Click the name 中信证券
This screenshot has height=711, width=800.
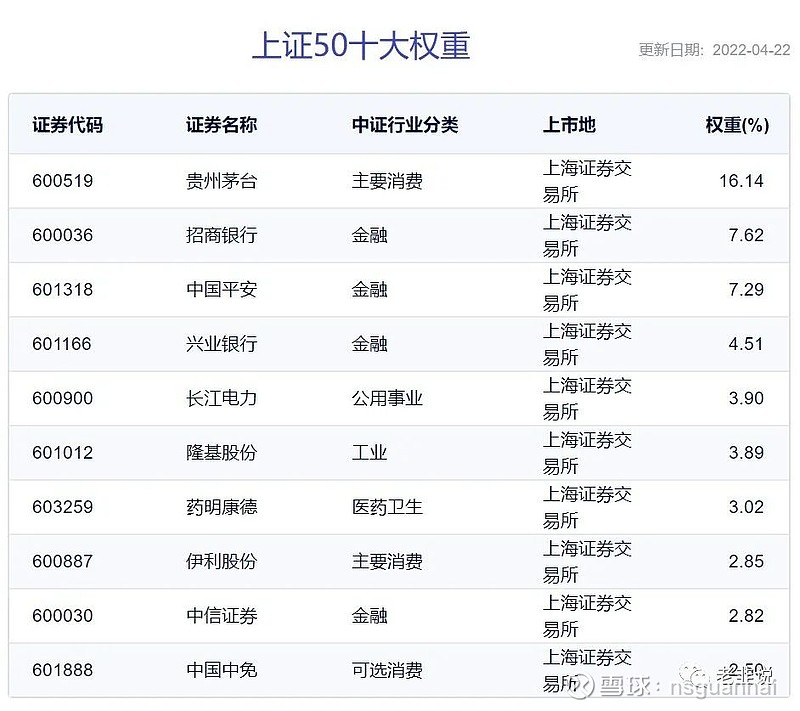click(221, 616)
